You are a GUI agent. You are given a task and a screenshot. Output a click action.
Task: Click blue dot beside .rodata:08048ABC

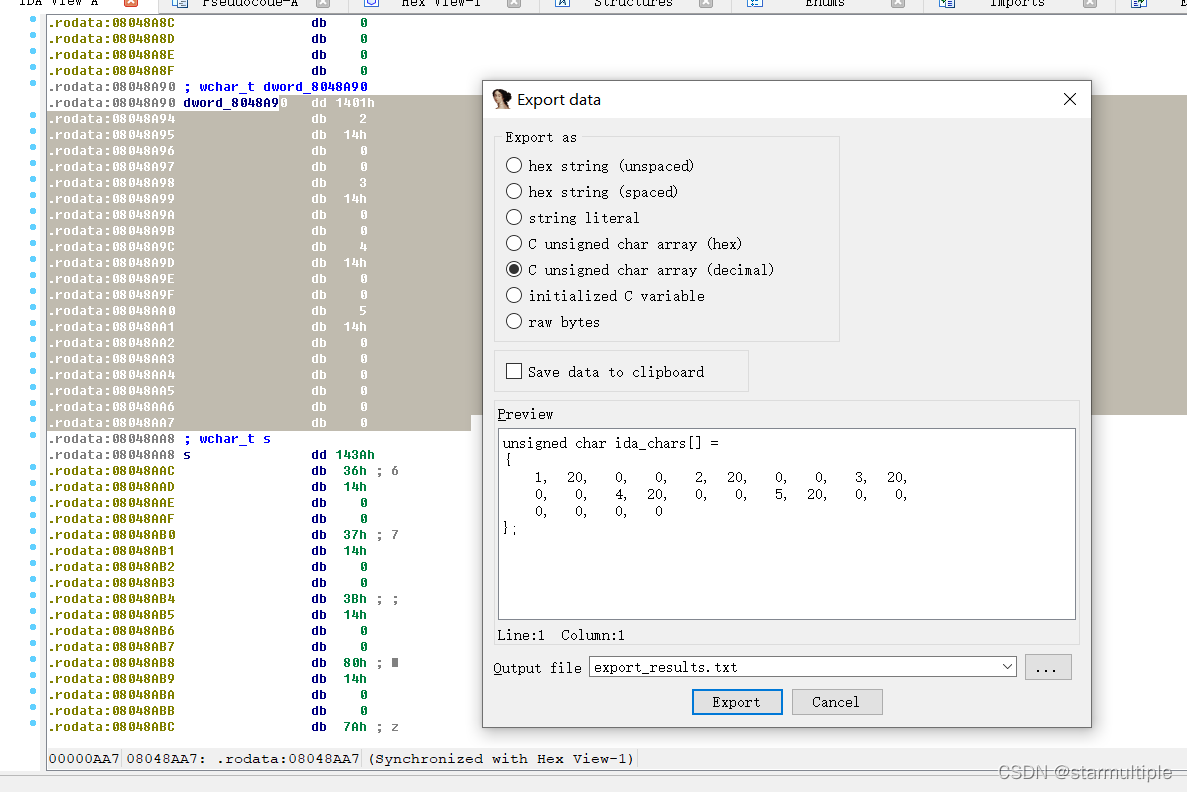(33, 723)
